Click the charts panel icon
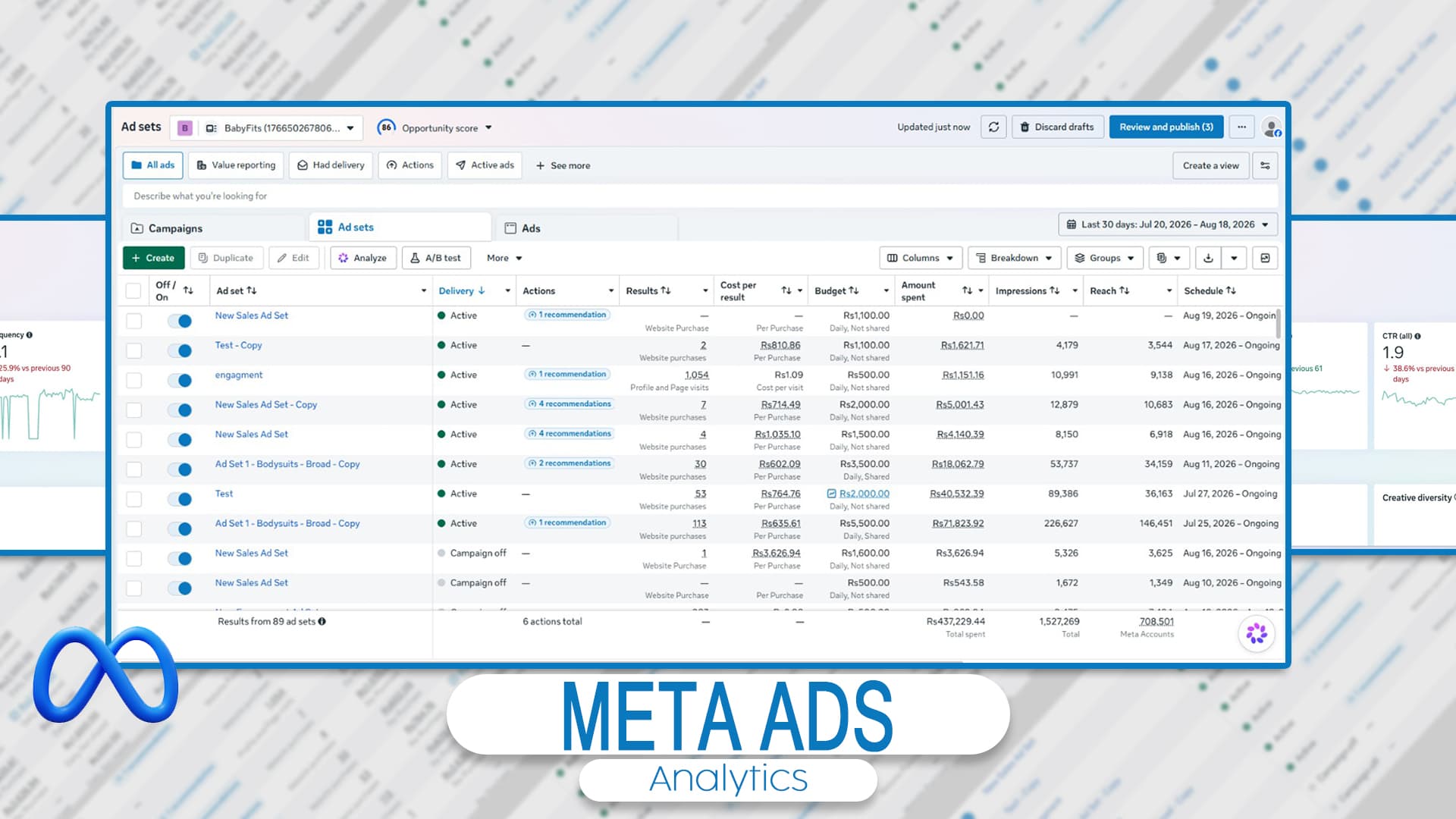 pos(1265,258)
